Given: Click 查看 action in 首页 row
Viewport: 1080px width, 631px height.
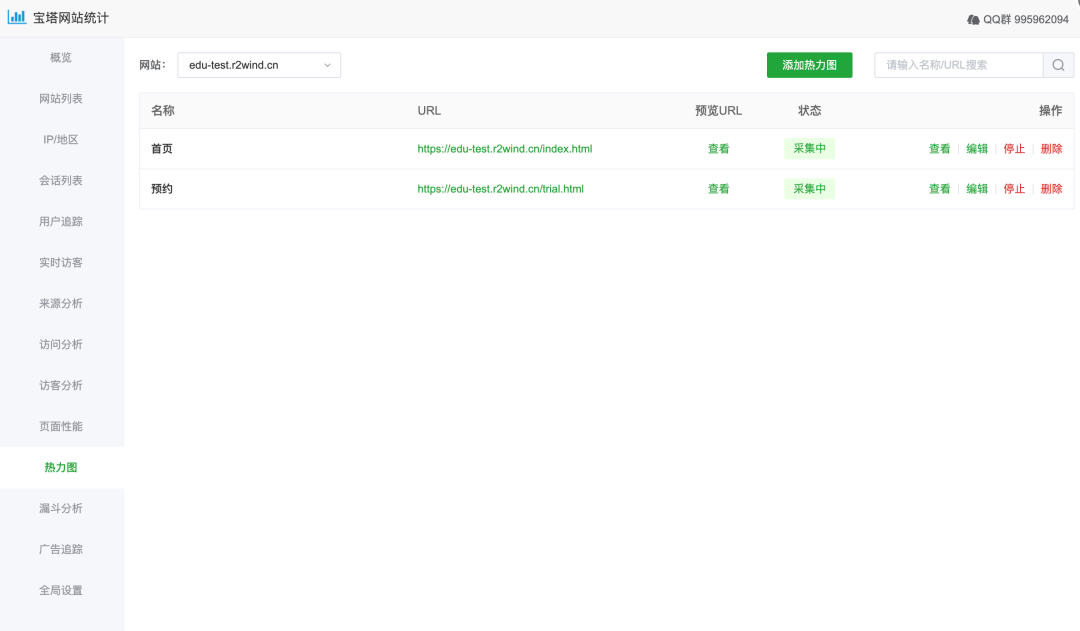Looking at the screenshot, I should [939, 149].
